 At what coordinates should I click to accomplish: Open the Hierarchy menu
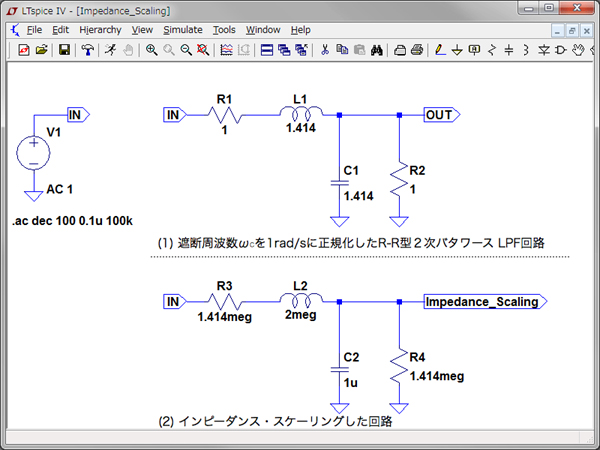[99, 30]
